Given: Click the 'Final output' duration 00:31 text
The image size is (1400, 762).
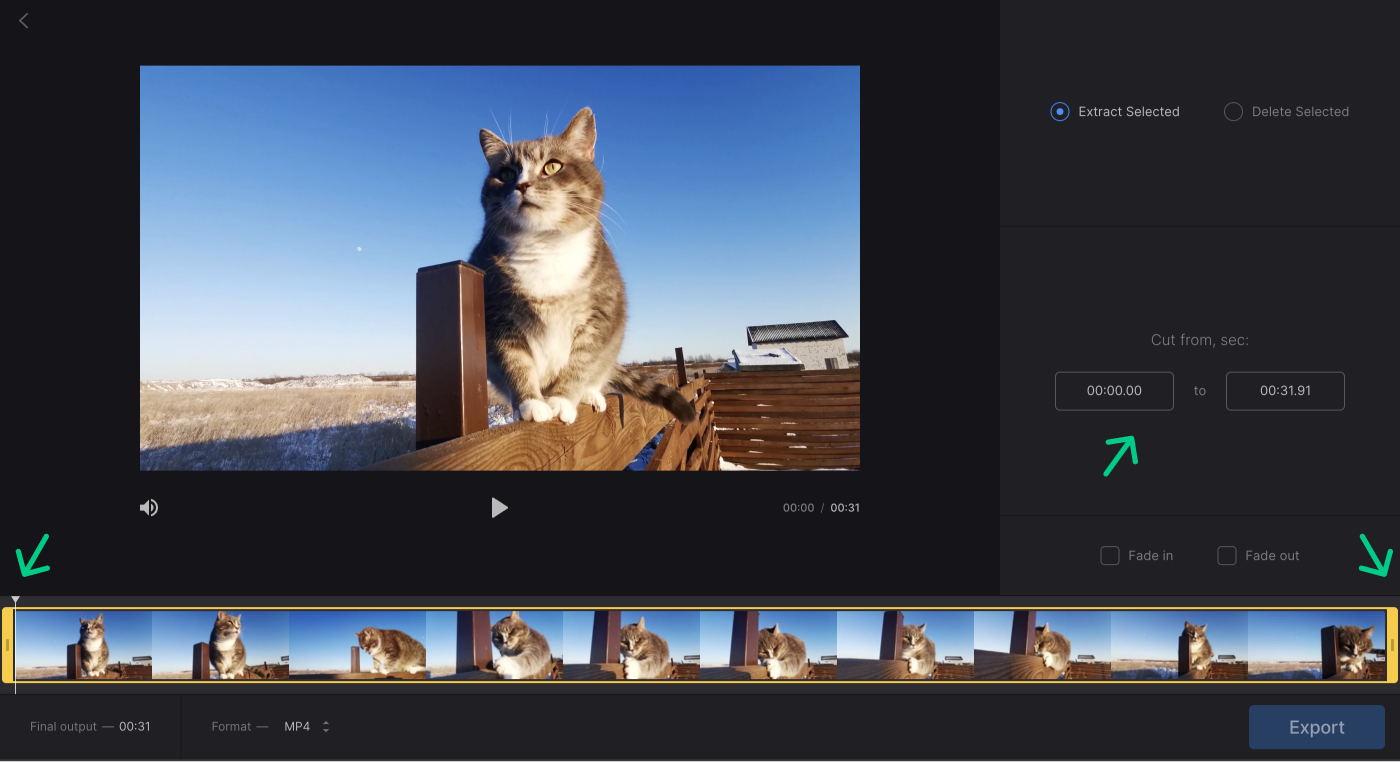Looking at the screenshot, I should click(135, 727).
